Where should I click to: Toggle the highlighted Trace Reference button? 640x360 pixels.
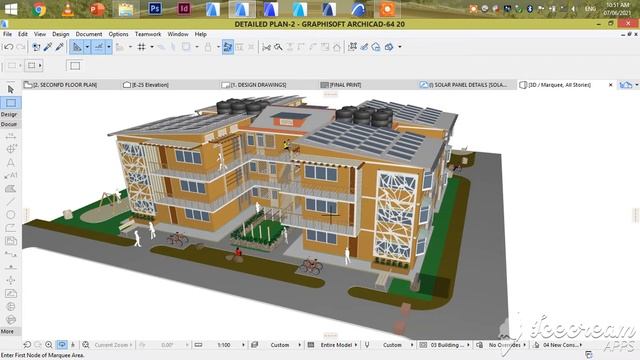[x=228, y=47]
